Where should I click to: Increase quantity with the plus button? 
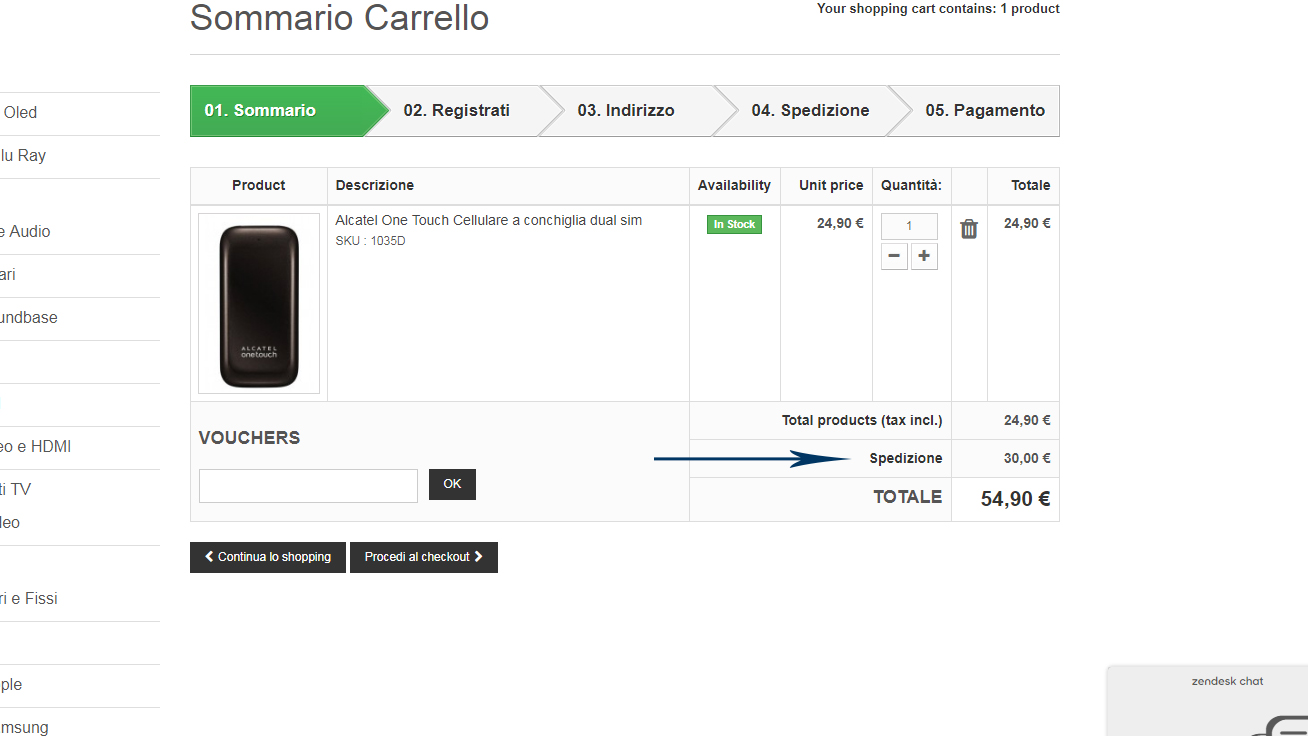coord(924,256)
